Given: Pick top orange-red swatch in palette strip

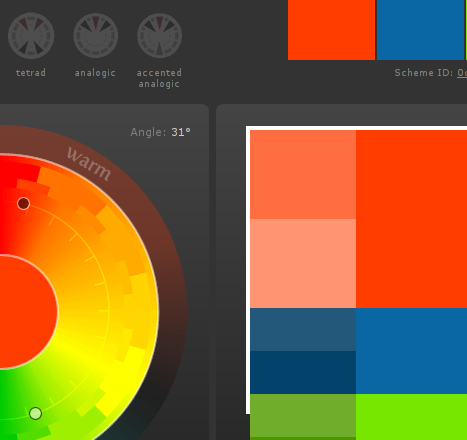Looking at the screenshot, I should point(331,30).
